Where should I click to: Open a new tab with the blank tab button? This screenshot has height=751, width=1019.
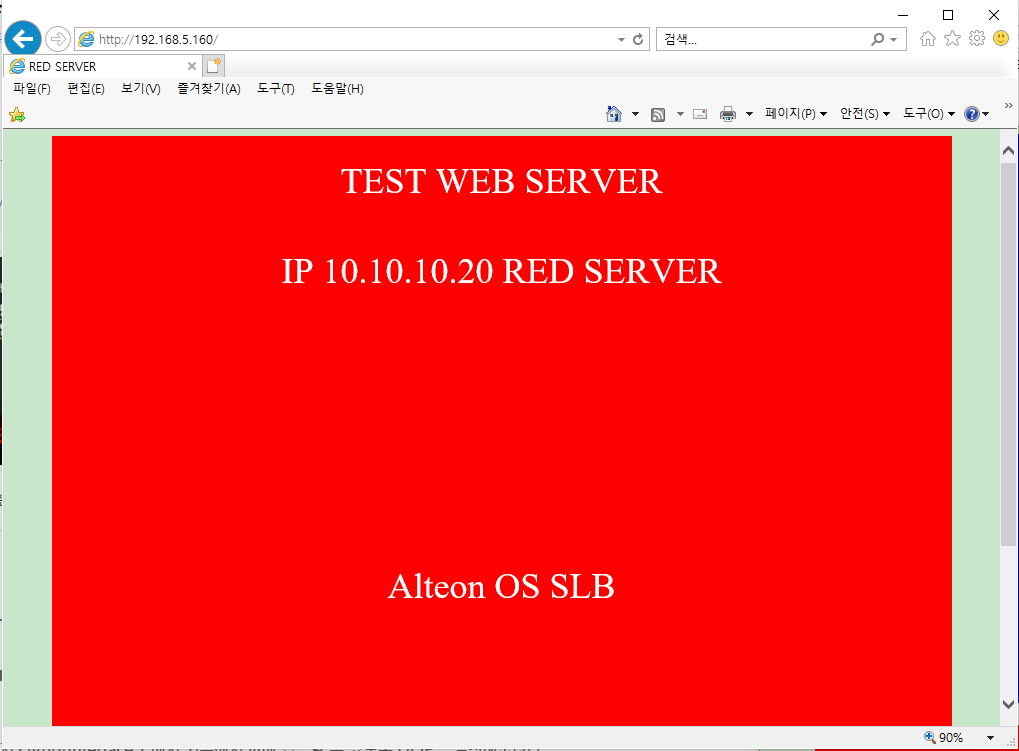(214, 66)
